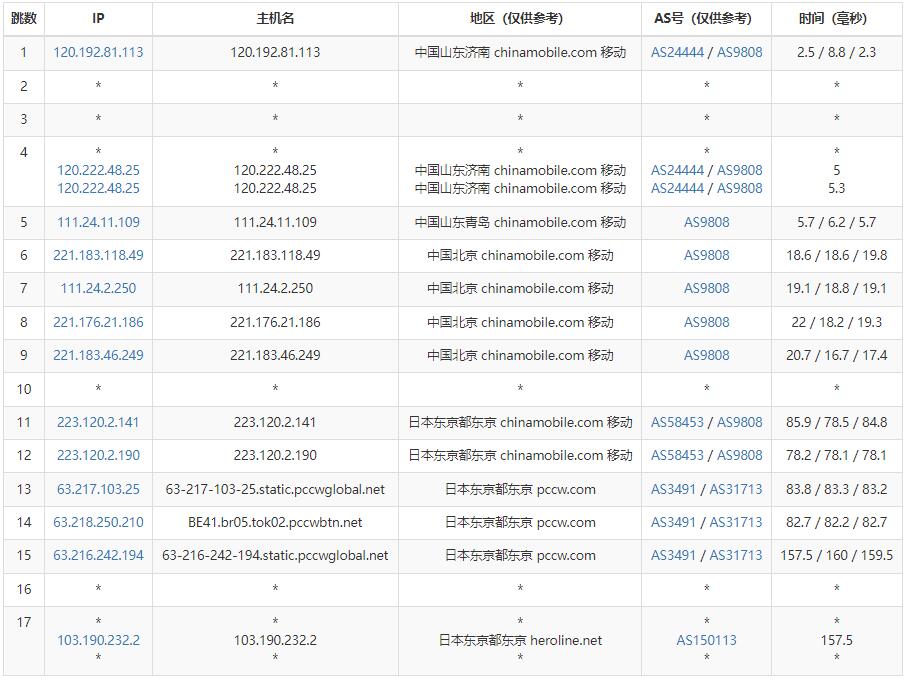908x680 pixels.
Task: Click time value 83.8 / 83.3 / 83.2
Action: [836, 489]
